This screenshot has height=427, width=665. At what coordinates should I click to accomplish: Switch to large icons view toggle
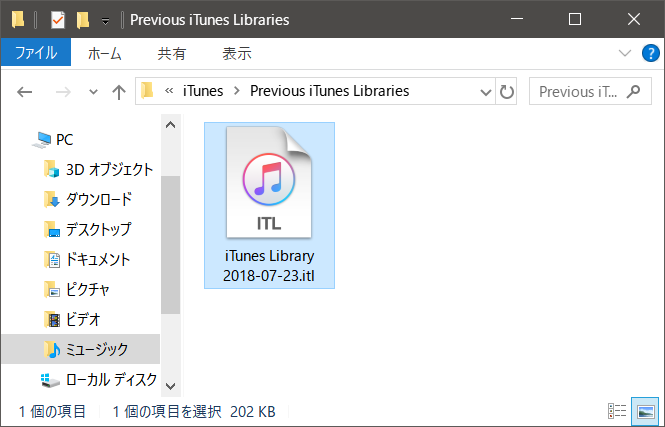pos(646,411)
